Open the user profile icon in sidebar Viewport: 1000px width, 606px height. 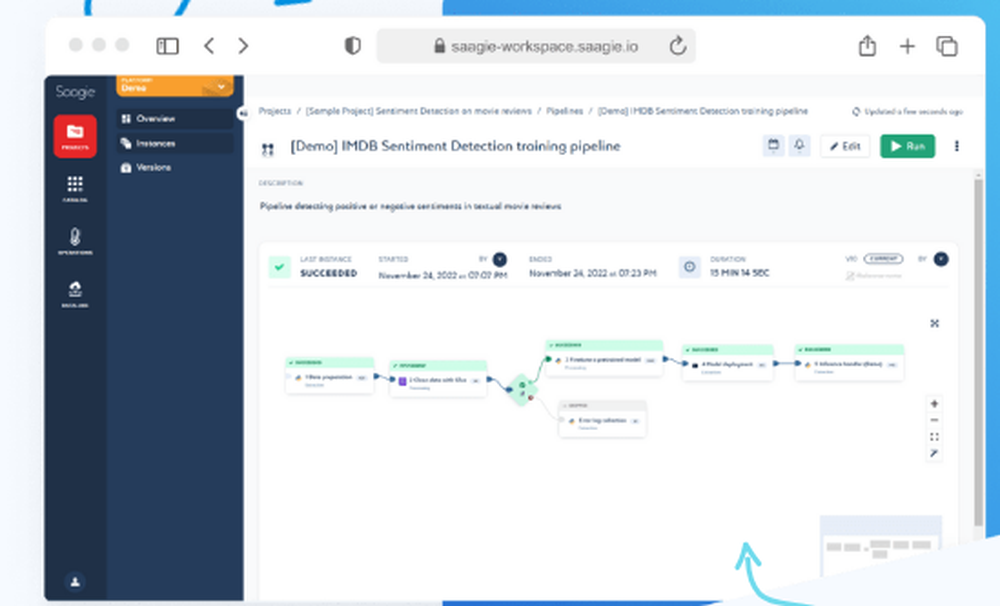pos(75,582)
